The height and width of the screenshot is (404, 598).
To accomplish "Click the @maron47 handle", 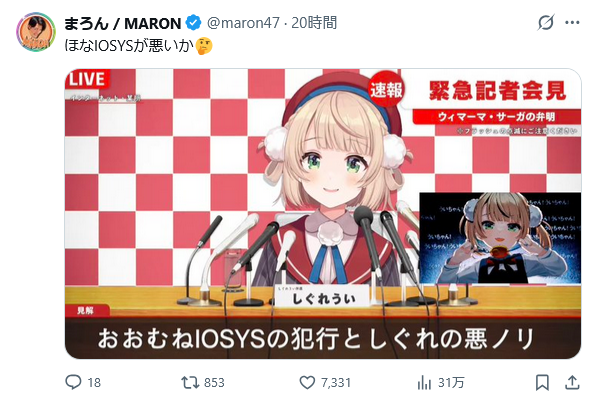I will (243, 23).
